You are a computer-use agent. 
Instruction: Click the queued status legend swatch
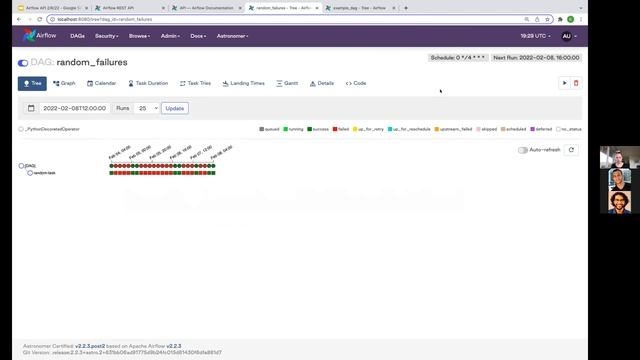[x=262, y=129]
